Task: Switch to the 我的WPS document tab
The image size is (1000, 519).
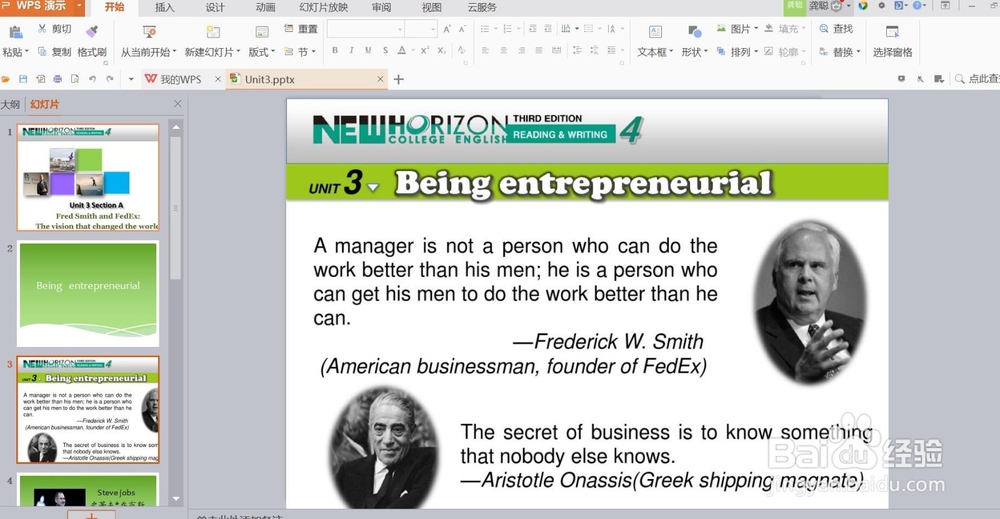Action: pos(180,79)
